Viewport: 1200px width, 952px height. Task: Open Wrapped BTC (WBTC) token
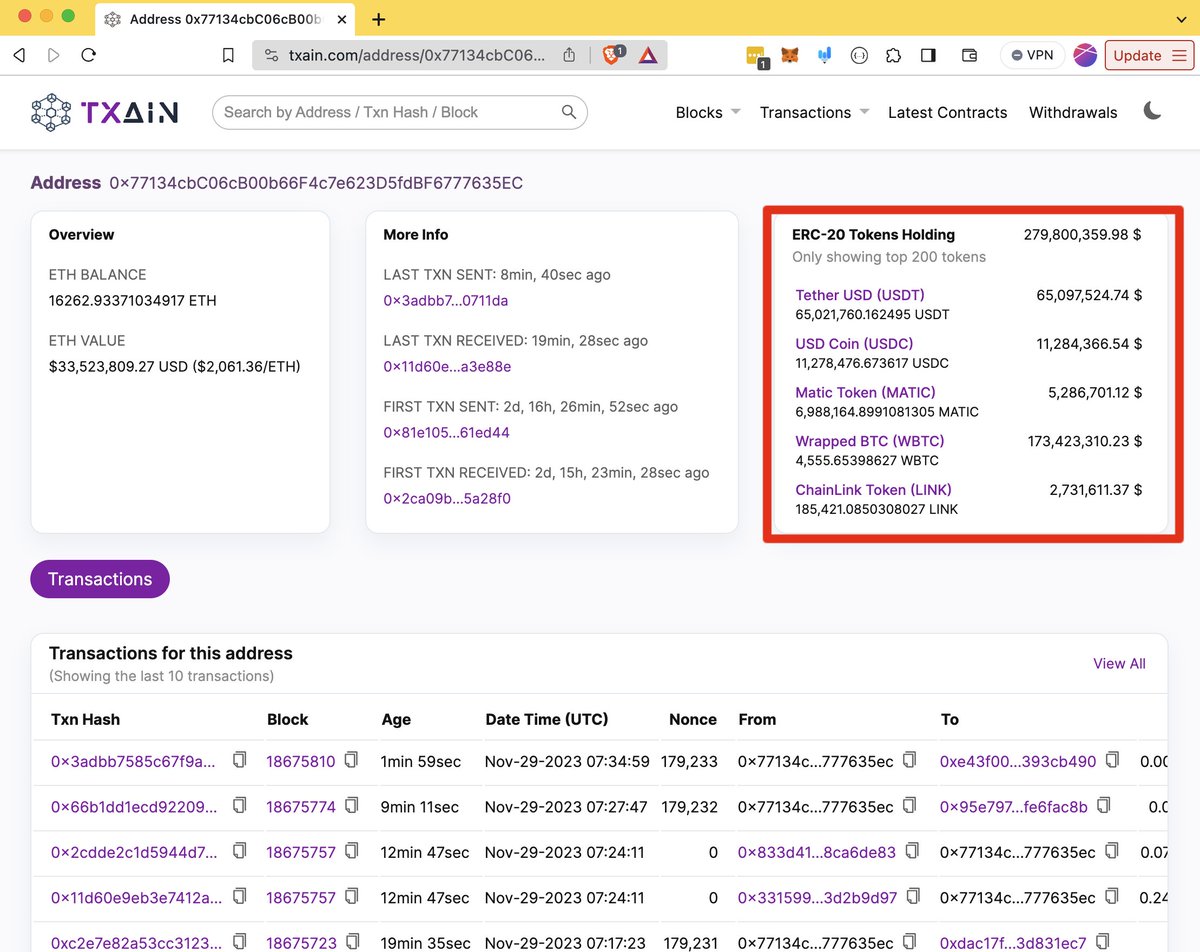point(870,441)
